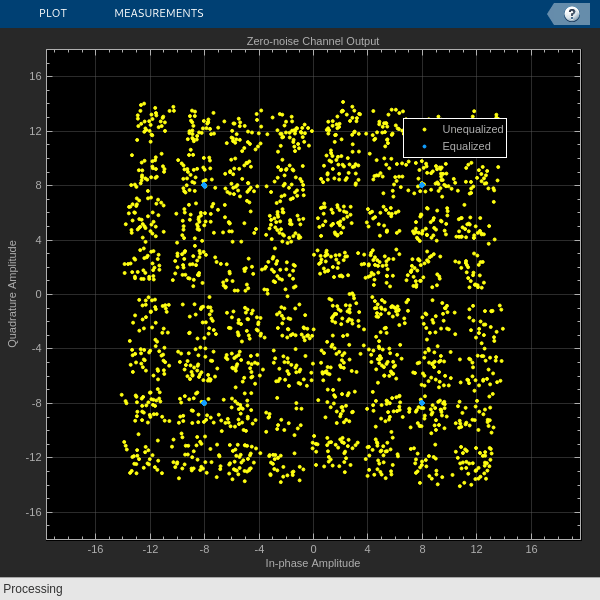Click the Quadrature Amplitude axis label

[x=13, y=294]
